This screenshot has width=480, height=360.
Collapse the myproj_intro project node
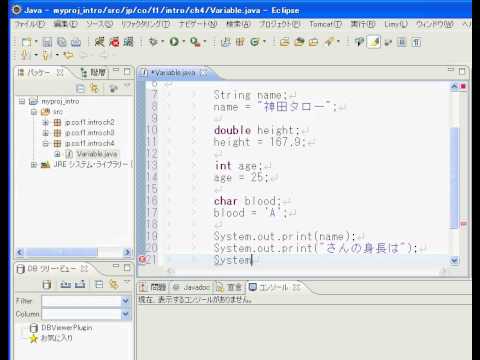tap(22, 101)
